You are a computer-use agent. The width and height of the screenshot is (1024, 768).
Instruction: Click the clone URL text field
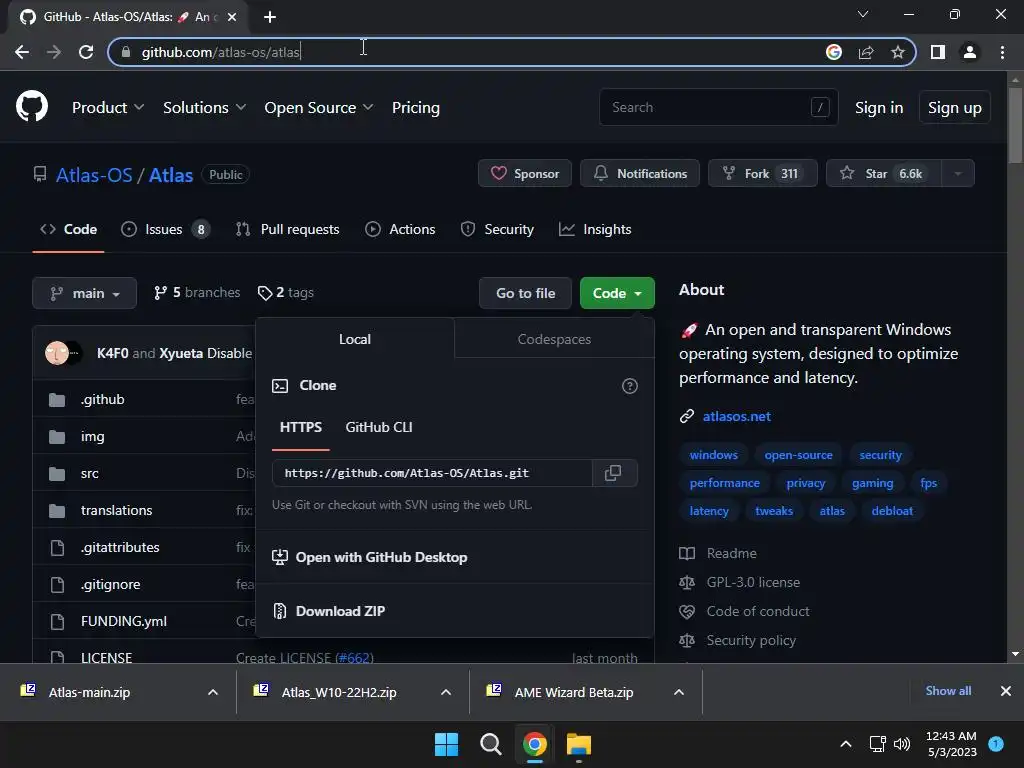[x=432, y=473]
